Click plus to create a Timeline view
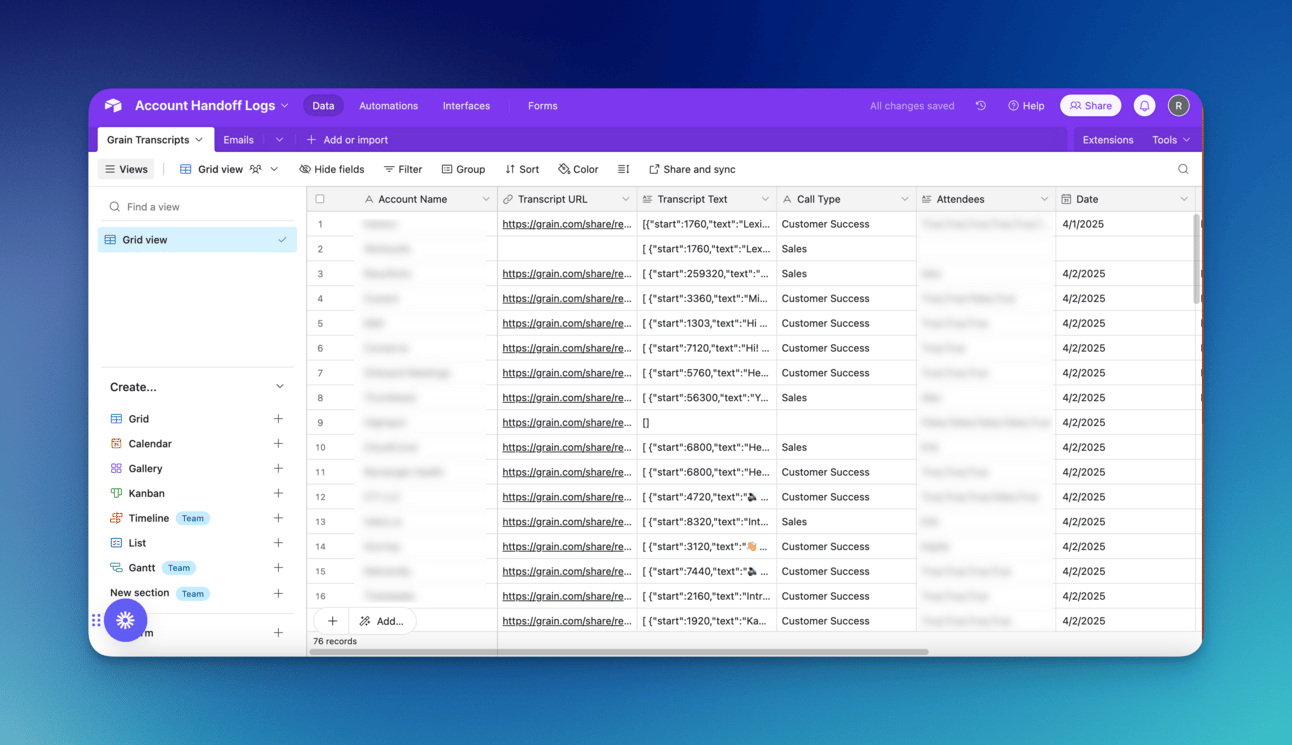Screen dimensions: 1292x745 [x=278, y=518]
